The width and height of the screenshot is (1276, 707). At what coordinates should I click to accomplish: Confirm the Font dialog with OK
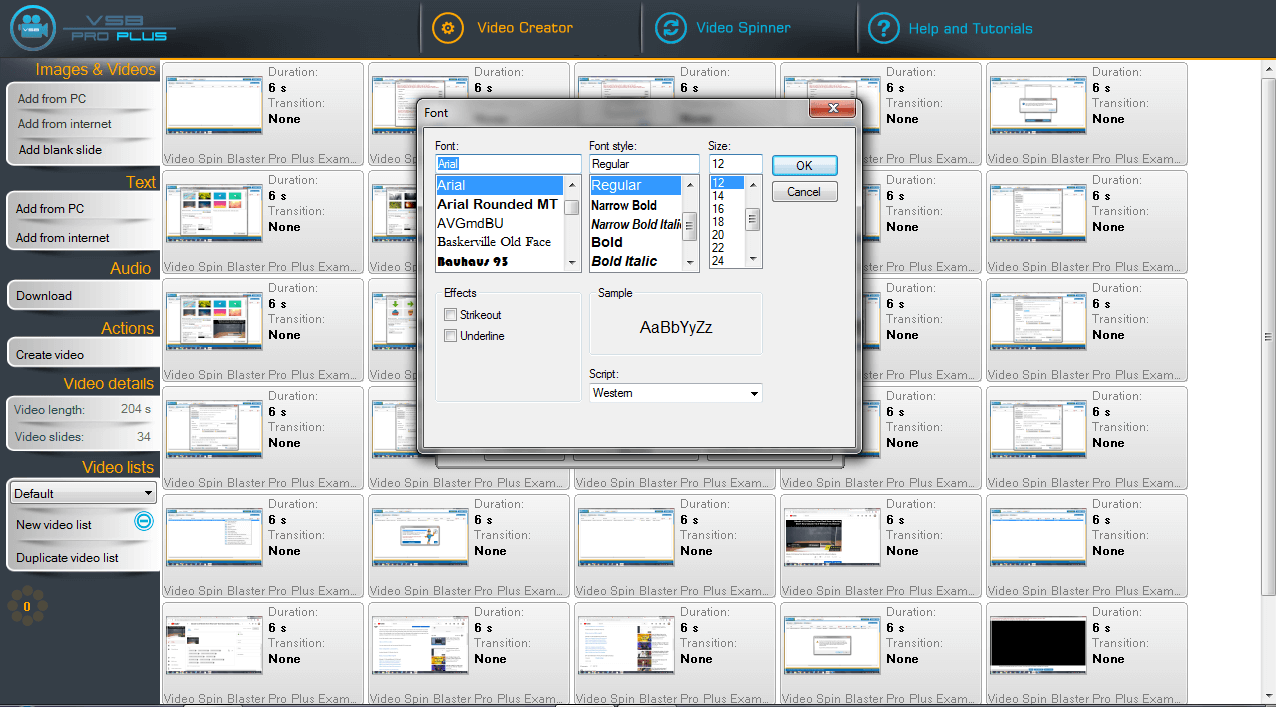pos(804,166)
